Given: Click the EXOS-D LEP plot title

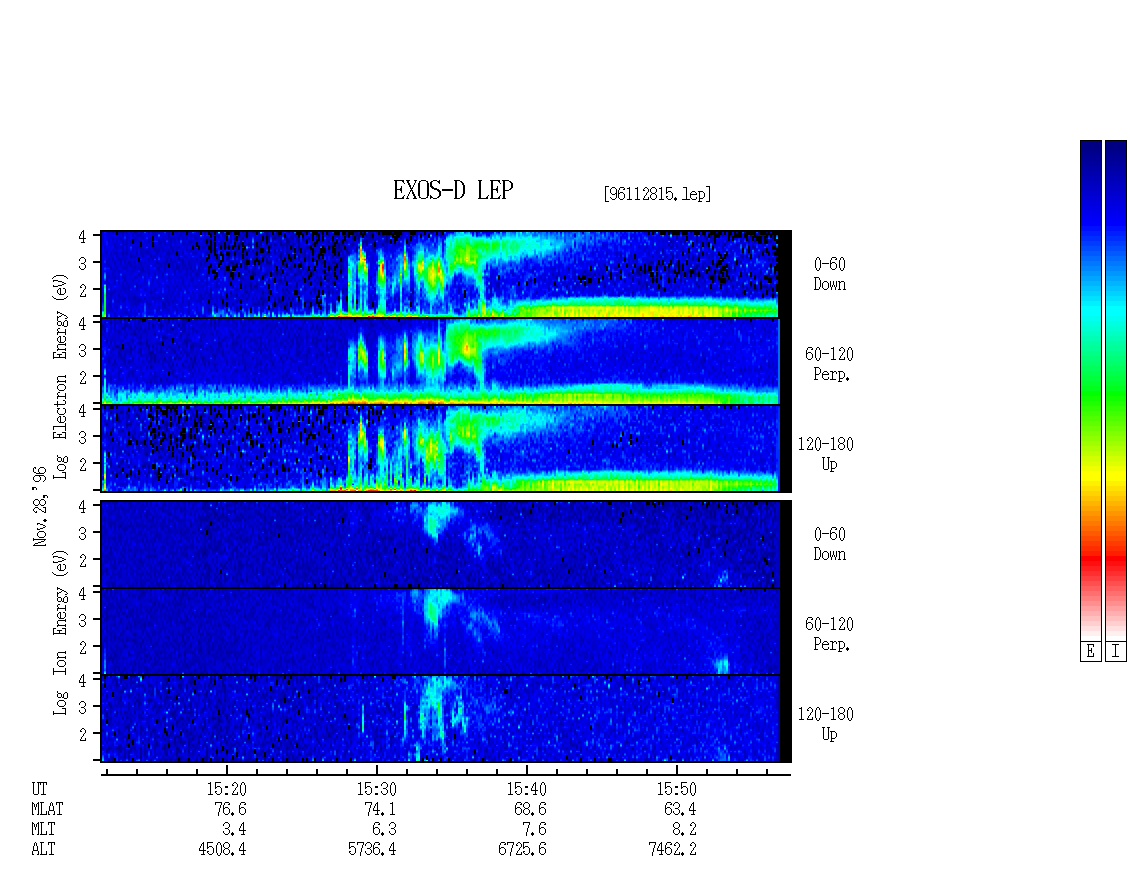Looking at the screenshot, I should tap(453, 190).
